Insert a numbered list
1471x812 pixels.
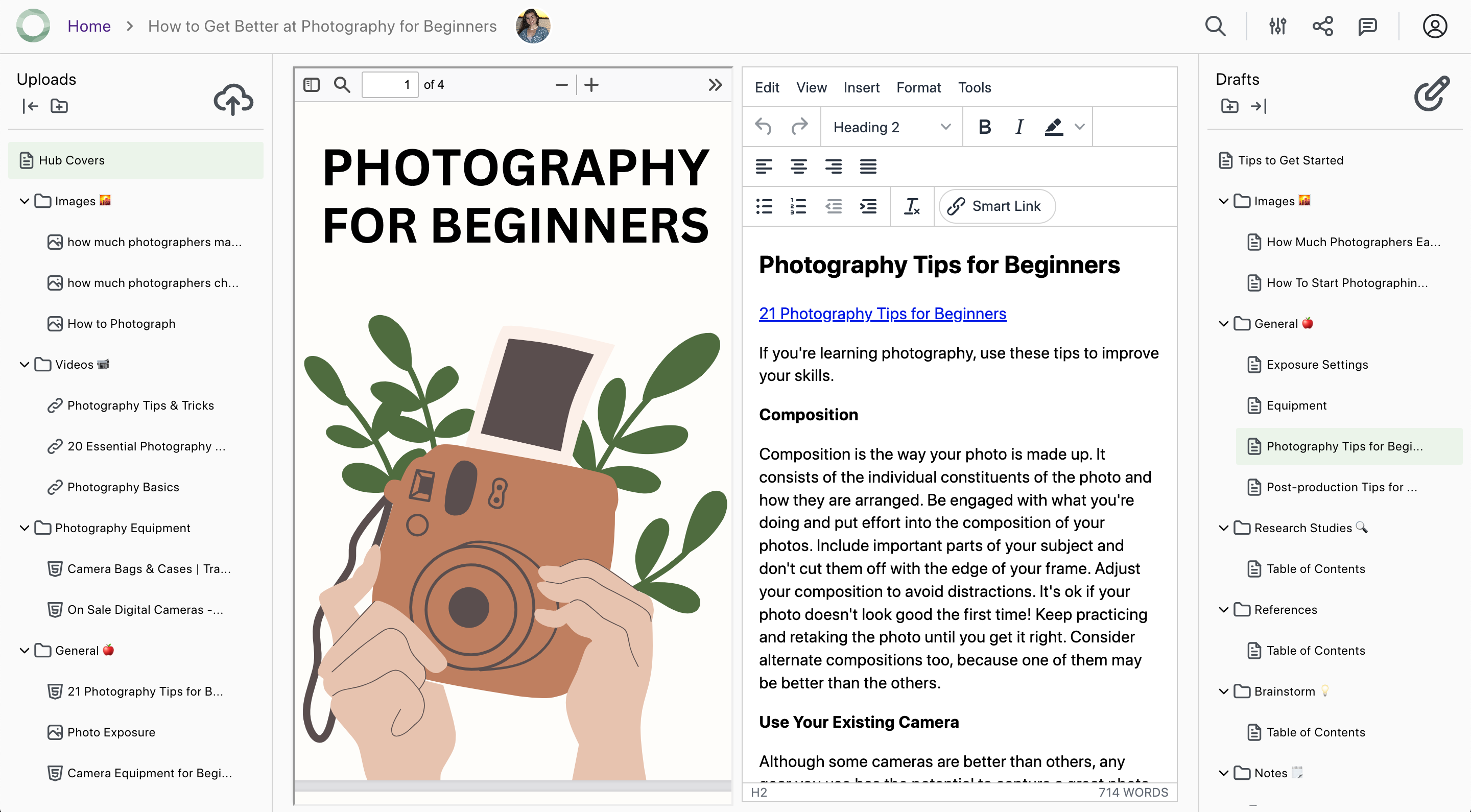click(798, 206)
